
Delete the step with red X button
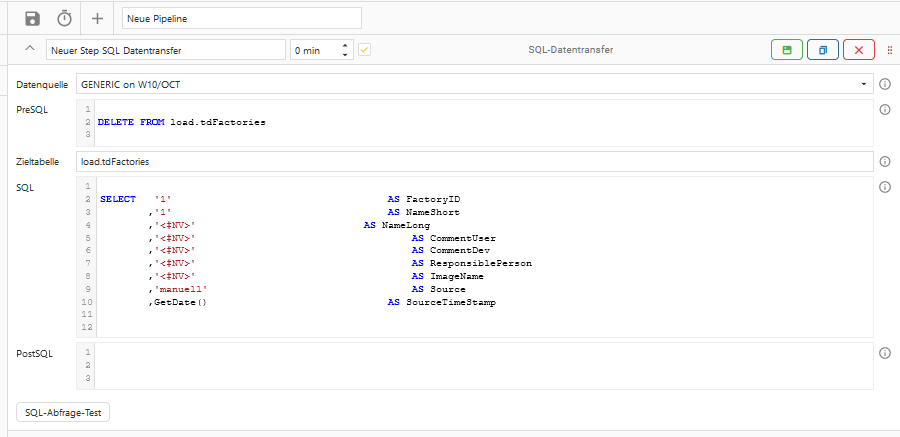click(858, 50)
